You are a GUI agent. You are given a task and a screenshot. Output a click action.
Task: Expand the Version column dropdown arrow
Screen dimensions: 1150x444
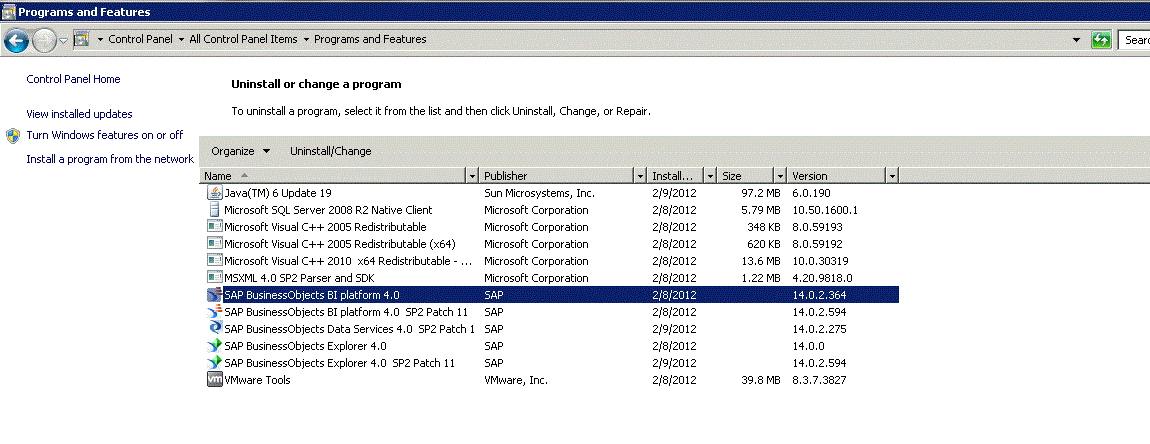(x=892, y=176)
